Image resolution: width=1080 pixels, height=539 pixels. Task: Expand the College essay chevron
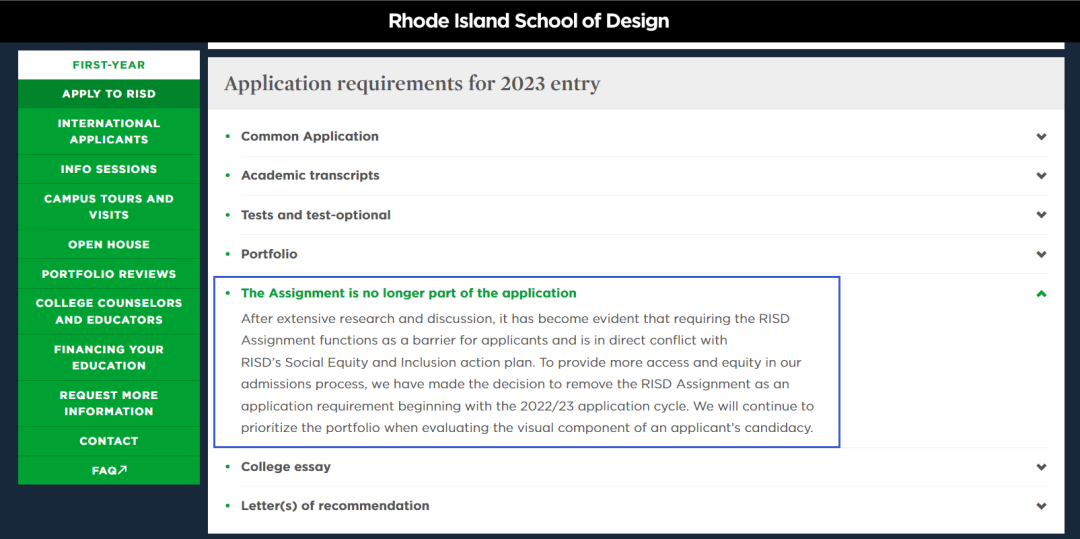(1041, 467)
